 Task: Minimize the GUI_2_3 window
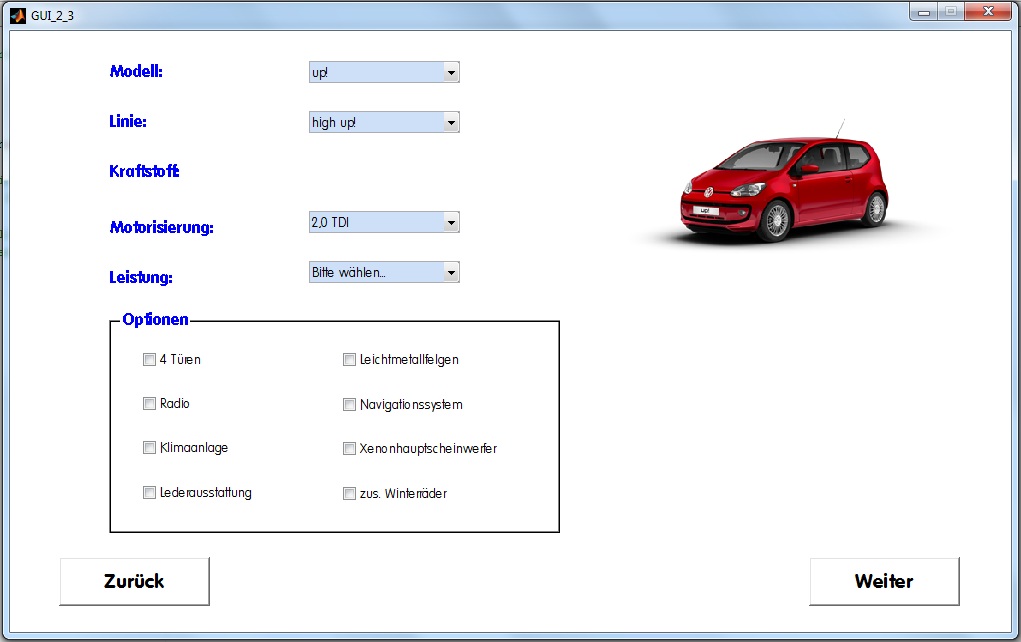[923, 12]
